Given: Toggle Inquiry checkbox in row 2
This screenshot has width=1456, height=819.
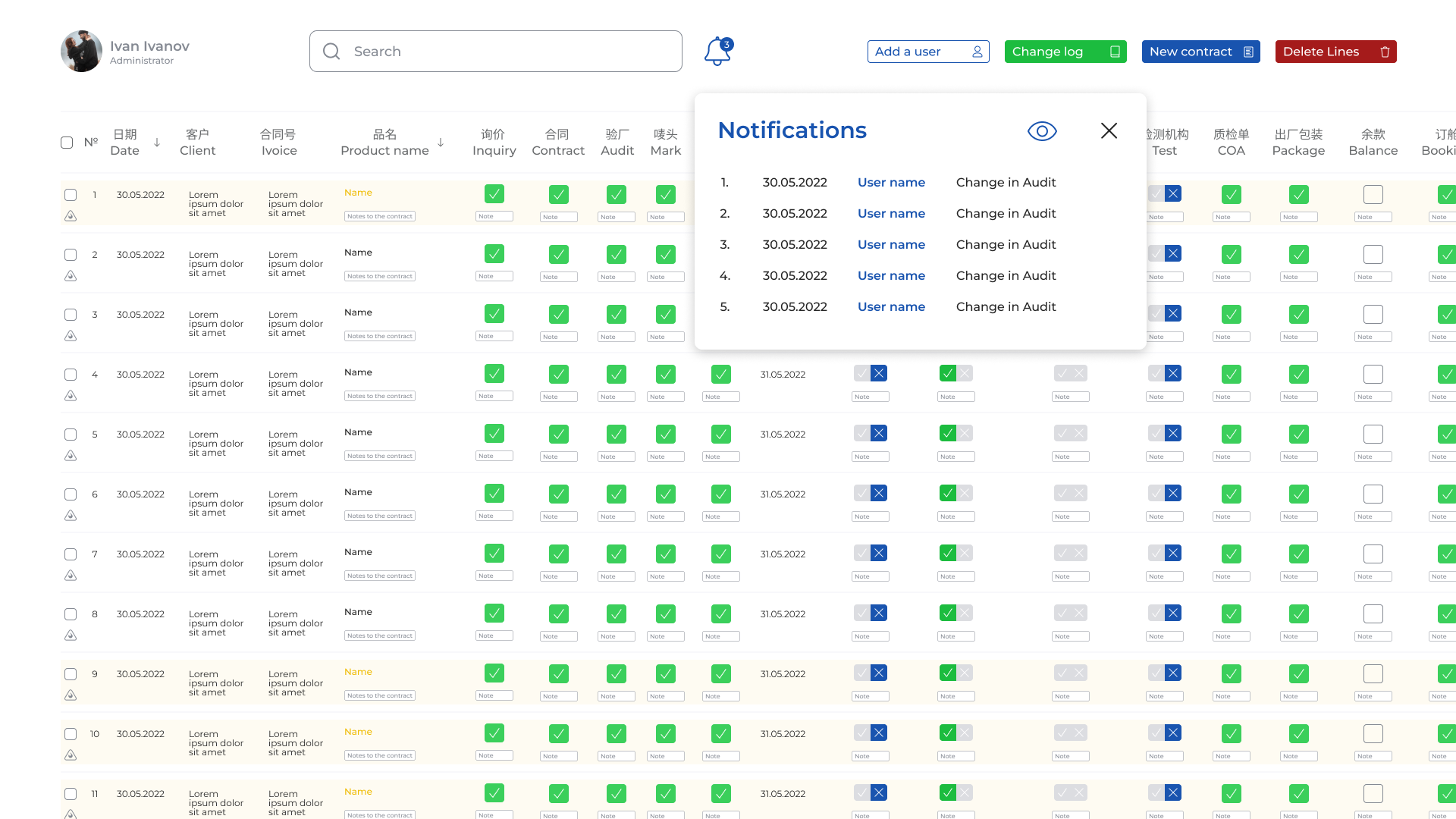Looking at the screenshot, I should point(494,254).
